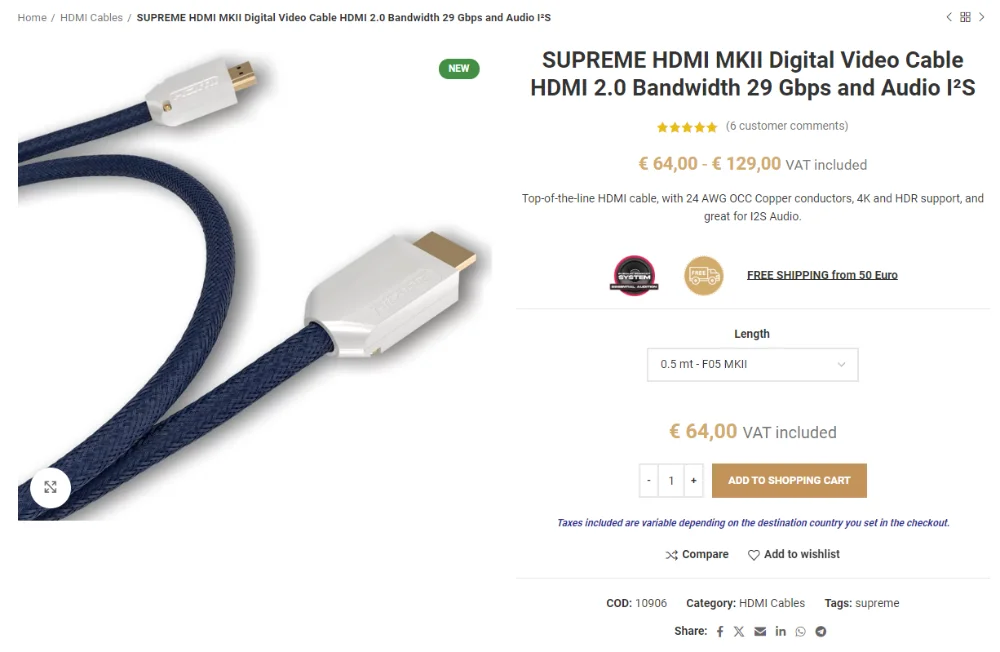Share product on Facebook

click(719, 632)
